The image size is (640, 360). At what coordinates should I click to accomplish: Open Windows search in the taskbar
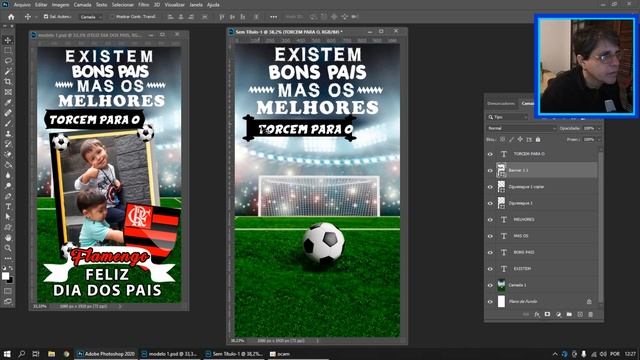[x=21, y=354]
